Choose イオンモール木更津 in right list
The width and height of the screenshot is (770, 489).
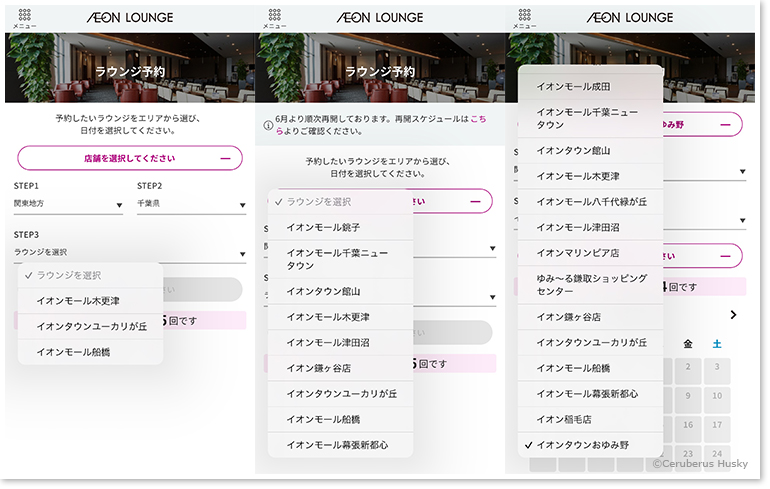coord(590,176)
